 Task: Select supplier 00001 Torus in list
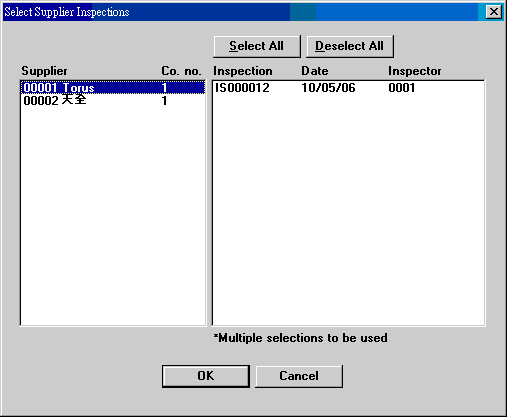[x=113, y=88]
